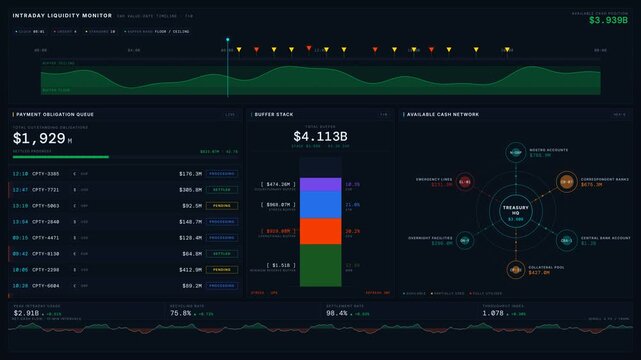
Task: Click counterparty CPTY-4471 in the queue
Action: click(45, 237)
